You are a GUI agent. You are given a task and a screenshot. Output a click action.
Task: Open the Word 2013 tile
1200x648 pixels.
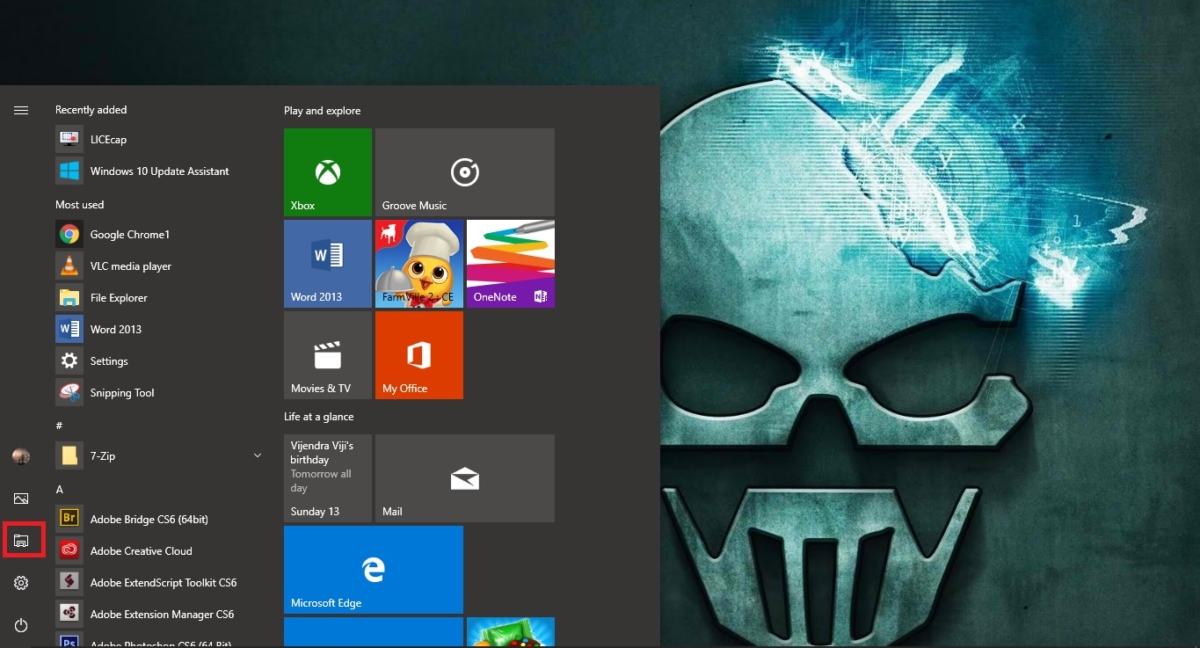pyautogui.click(x=327, y=263)
